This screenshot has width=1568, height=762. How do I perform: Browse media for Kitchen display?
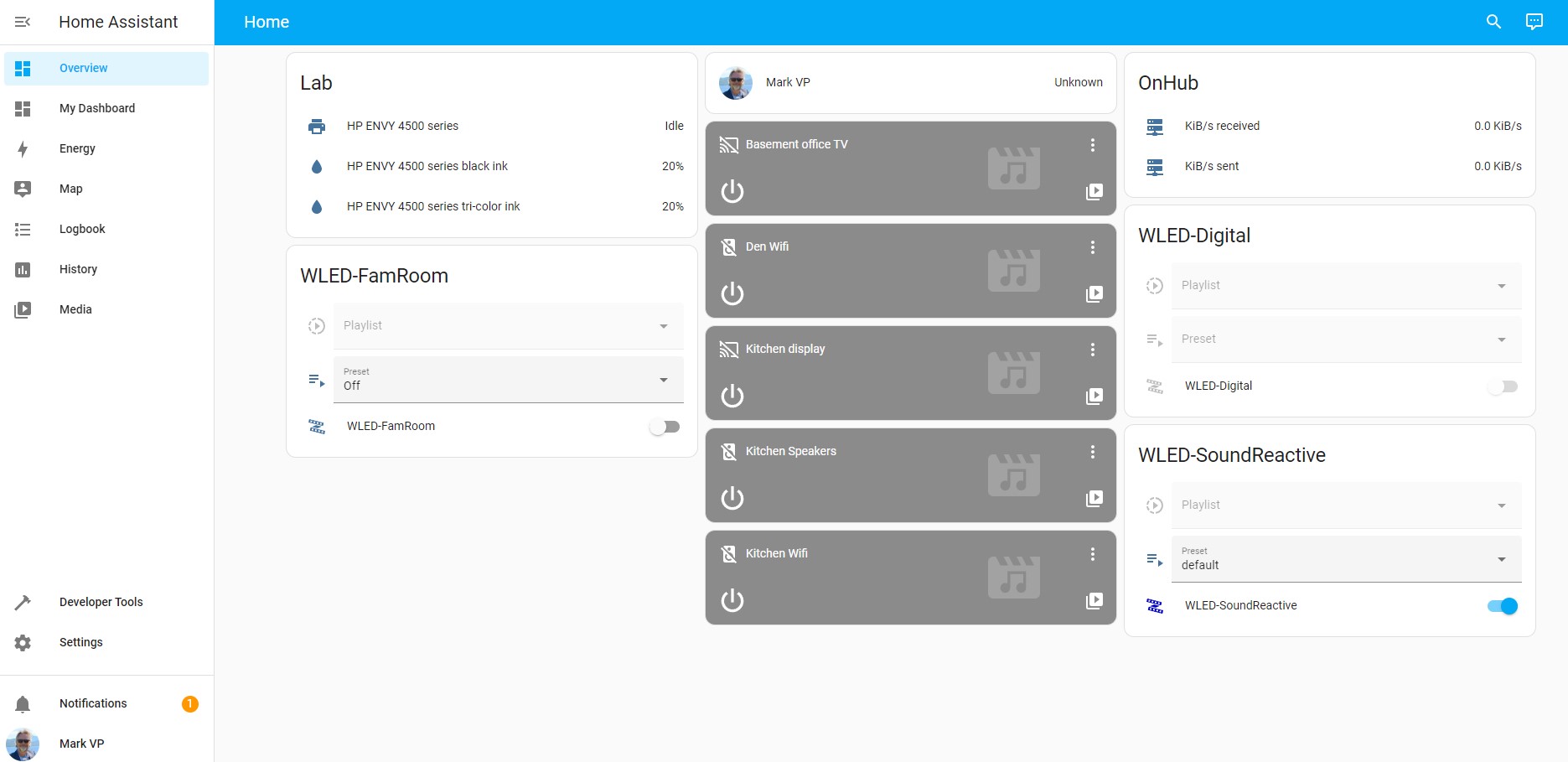[x=1094, y=396]
